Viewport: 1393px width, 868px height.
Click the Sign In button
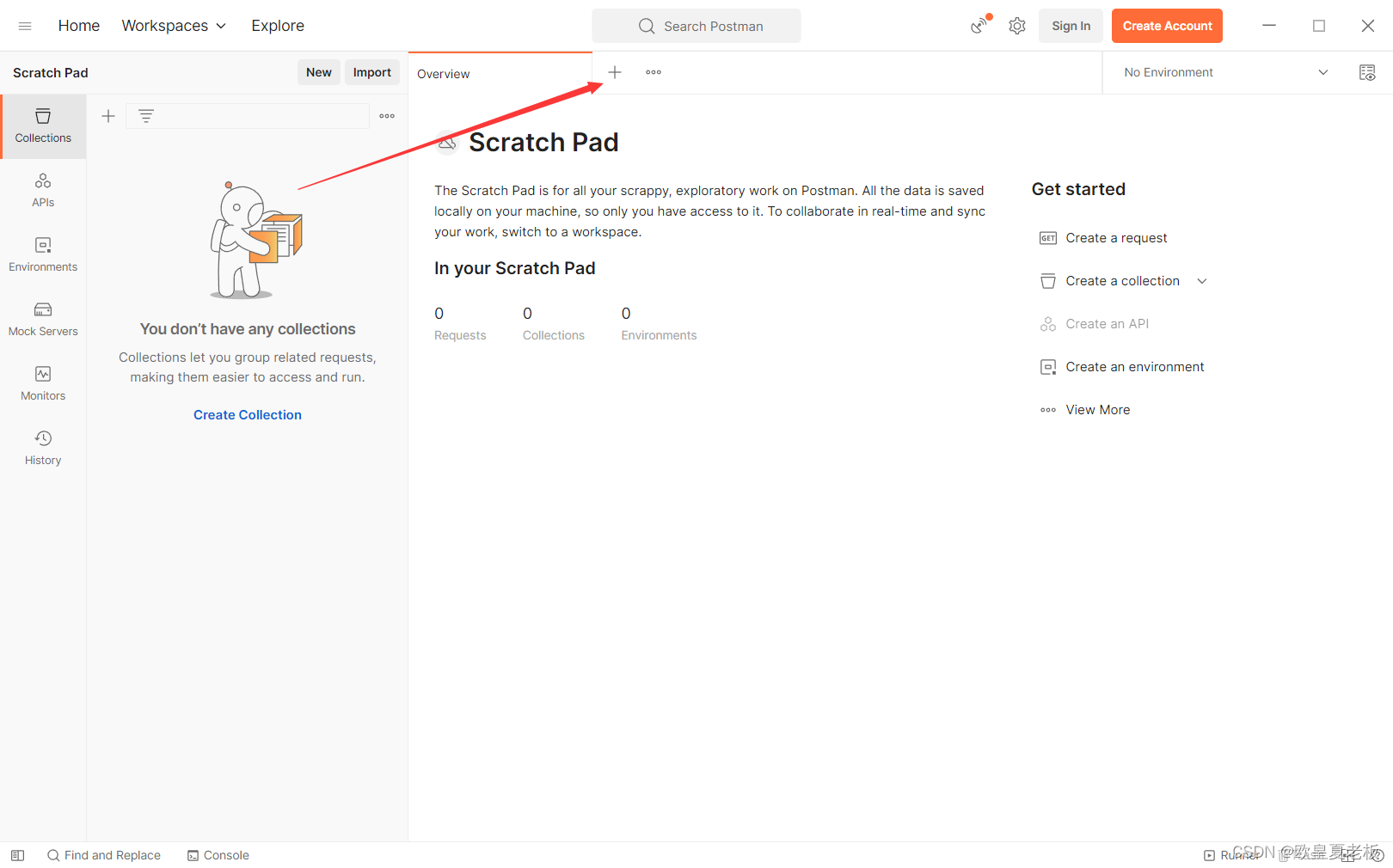1071,26
